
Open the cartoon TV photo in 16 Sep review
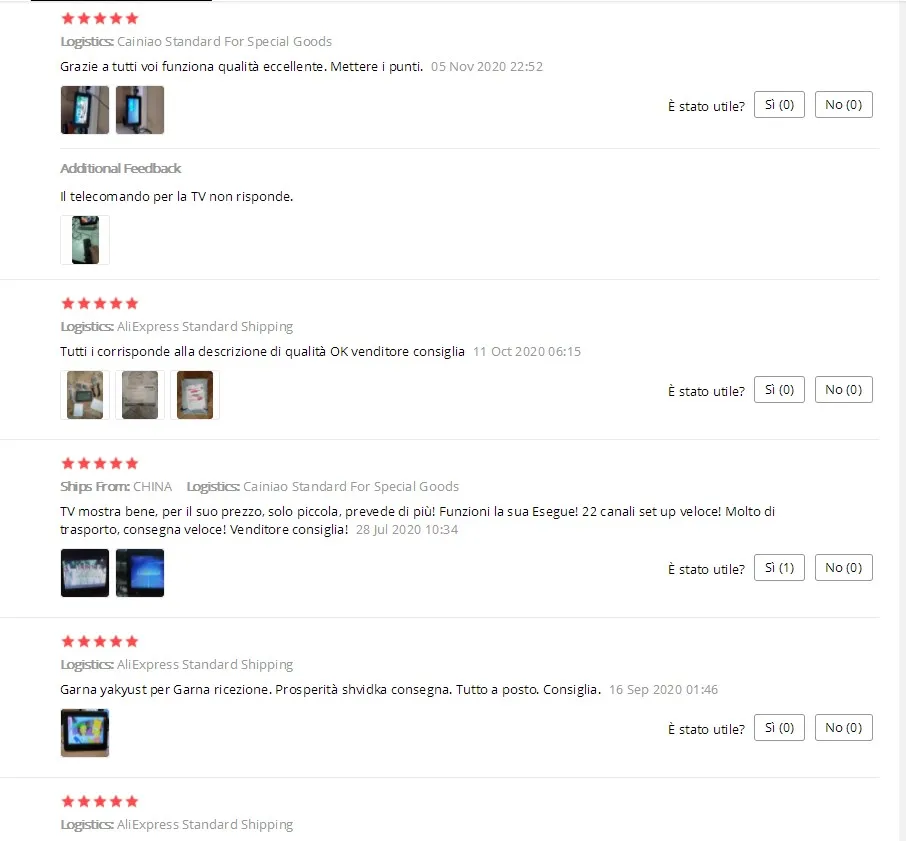point(85,733)
